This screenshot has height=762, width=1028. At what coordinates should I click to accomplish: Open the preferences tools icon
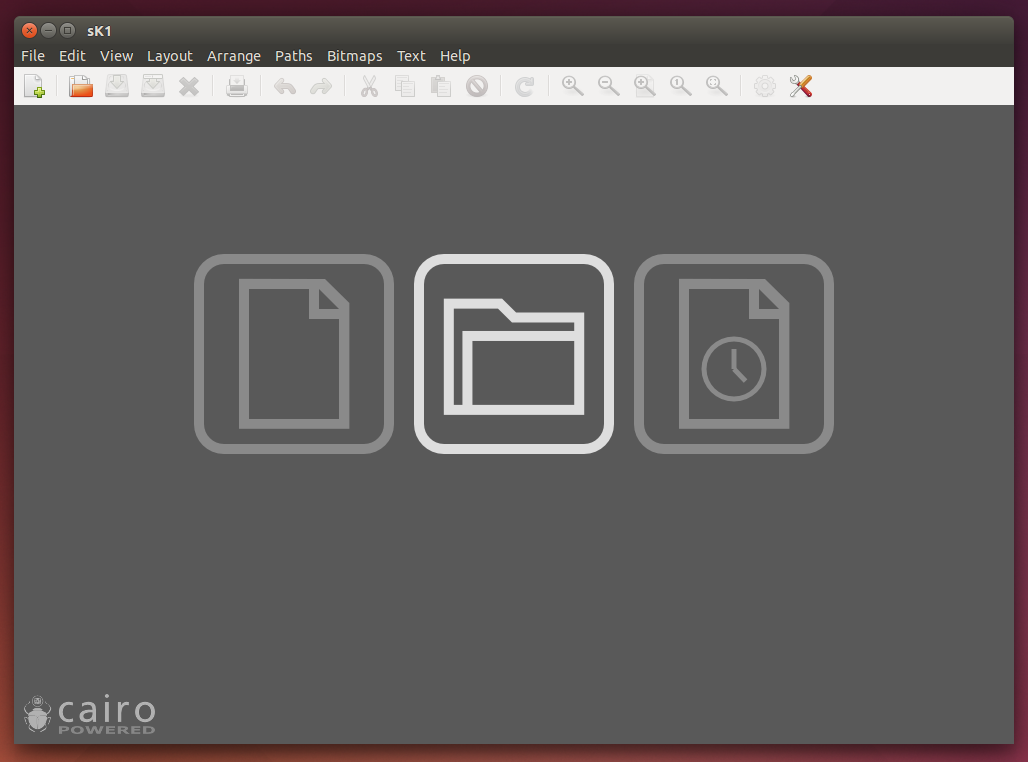click(800, 86)
